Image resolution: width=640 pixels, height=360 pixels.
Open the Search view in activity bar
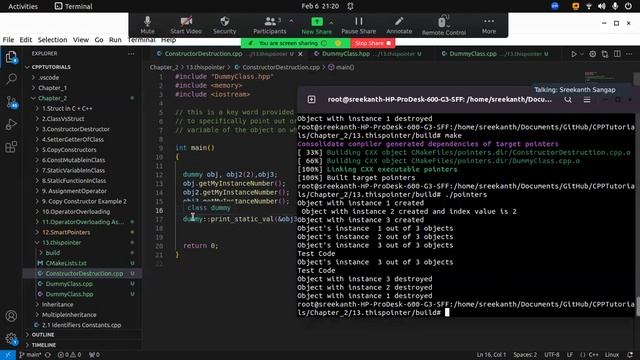tap(11, 79)
